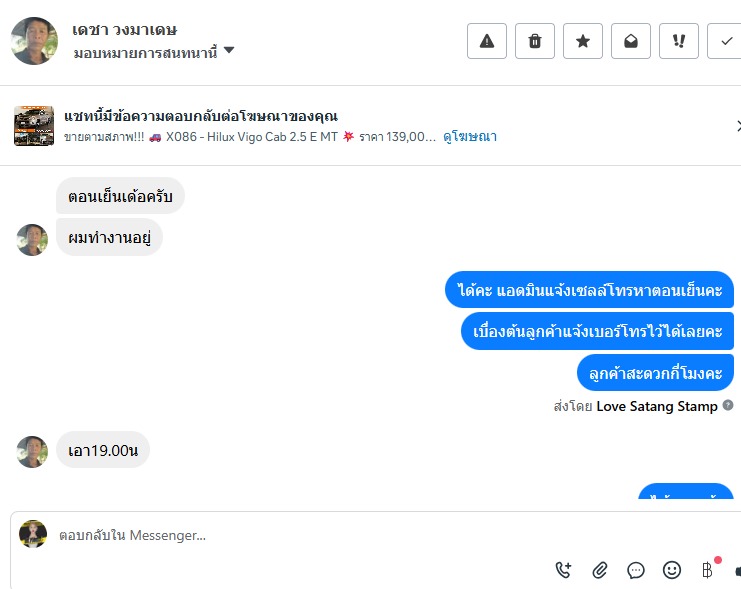
Task: Star this conversation as follow-up
Action: pos(583,41)
